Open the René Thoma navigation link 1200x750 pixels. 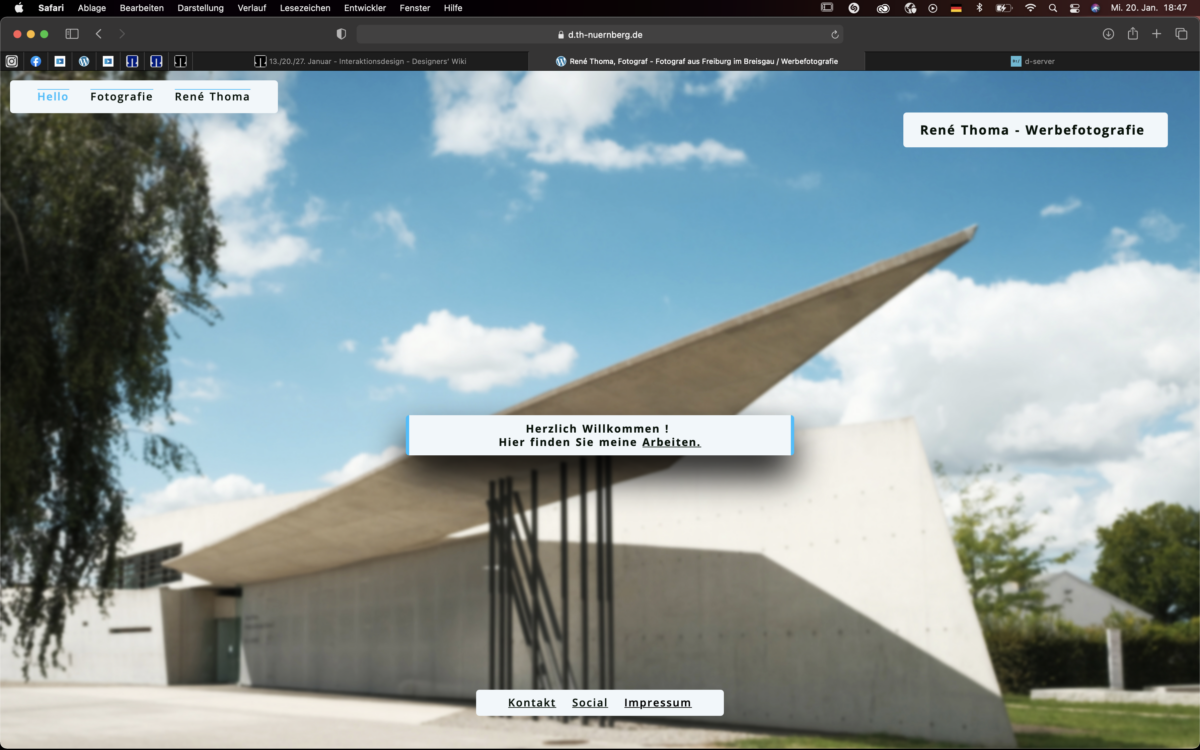click(212, 97)
